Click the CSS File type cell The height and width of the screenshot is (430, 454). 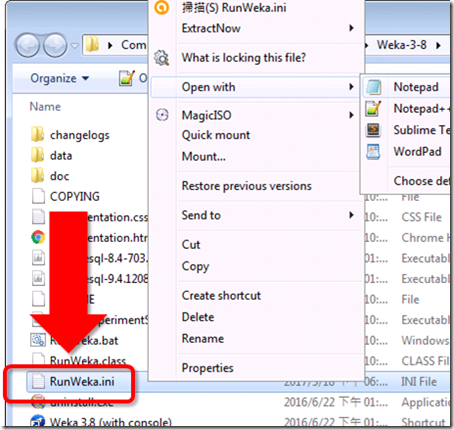pyautogui.click(x=422, y=217)
